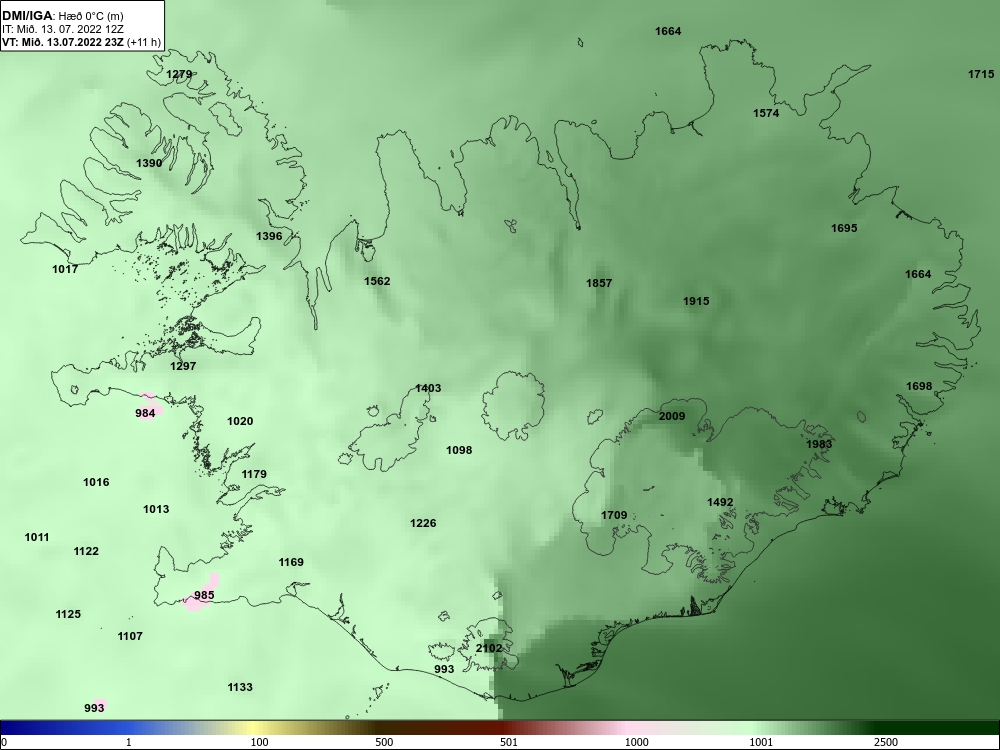Click the 1857 height label
The width and height of the screenshot is (1000, 750).
pyautogui.click(x=599, y=283)
